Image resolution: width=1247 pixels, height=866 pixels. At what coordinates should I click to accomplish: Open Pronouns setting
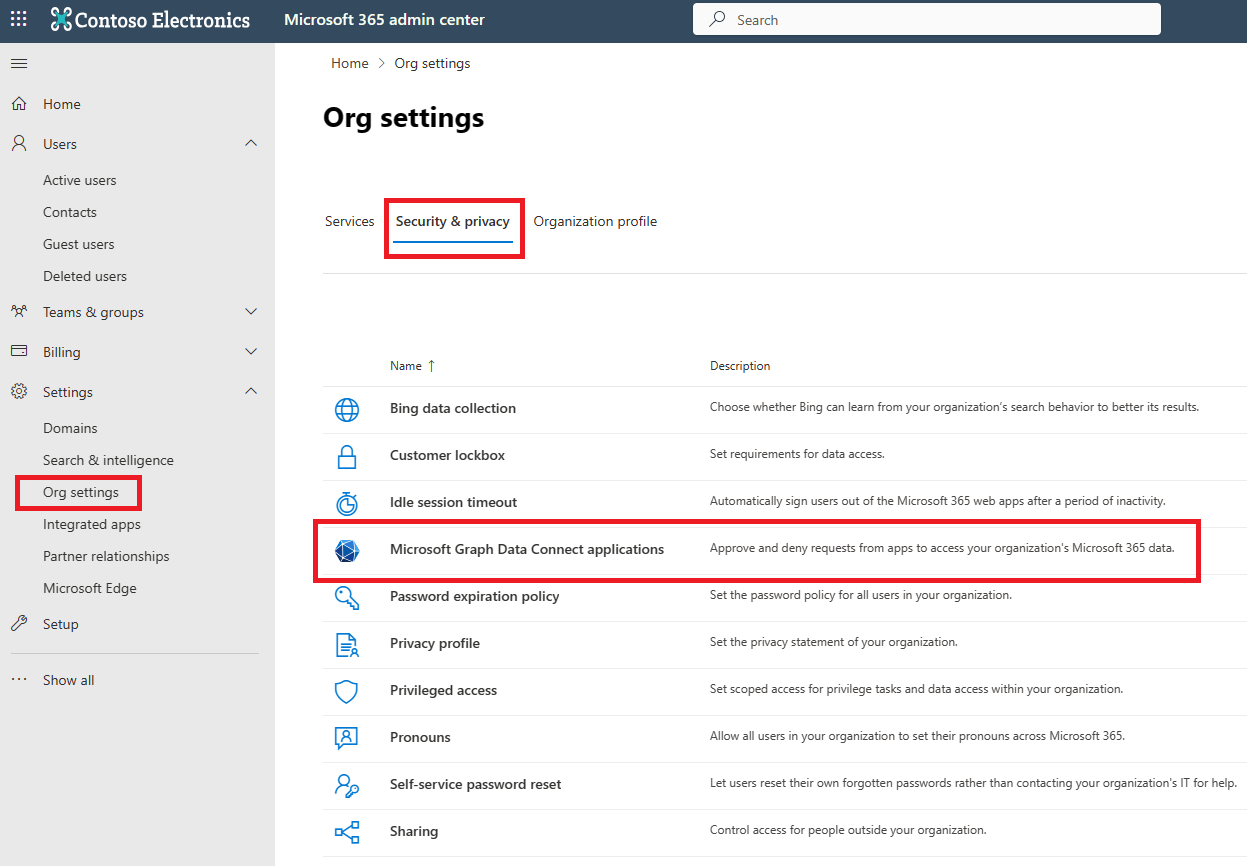pos(420,737)
